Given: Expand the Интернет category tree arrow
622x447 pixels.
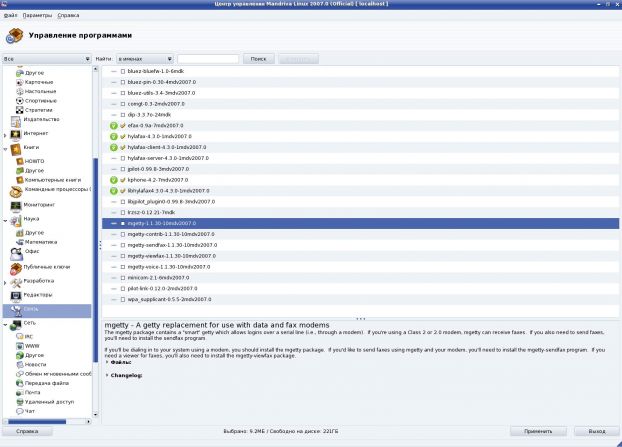Looking at the screenshot, I should click(5, 135).
